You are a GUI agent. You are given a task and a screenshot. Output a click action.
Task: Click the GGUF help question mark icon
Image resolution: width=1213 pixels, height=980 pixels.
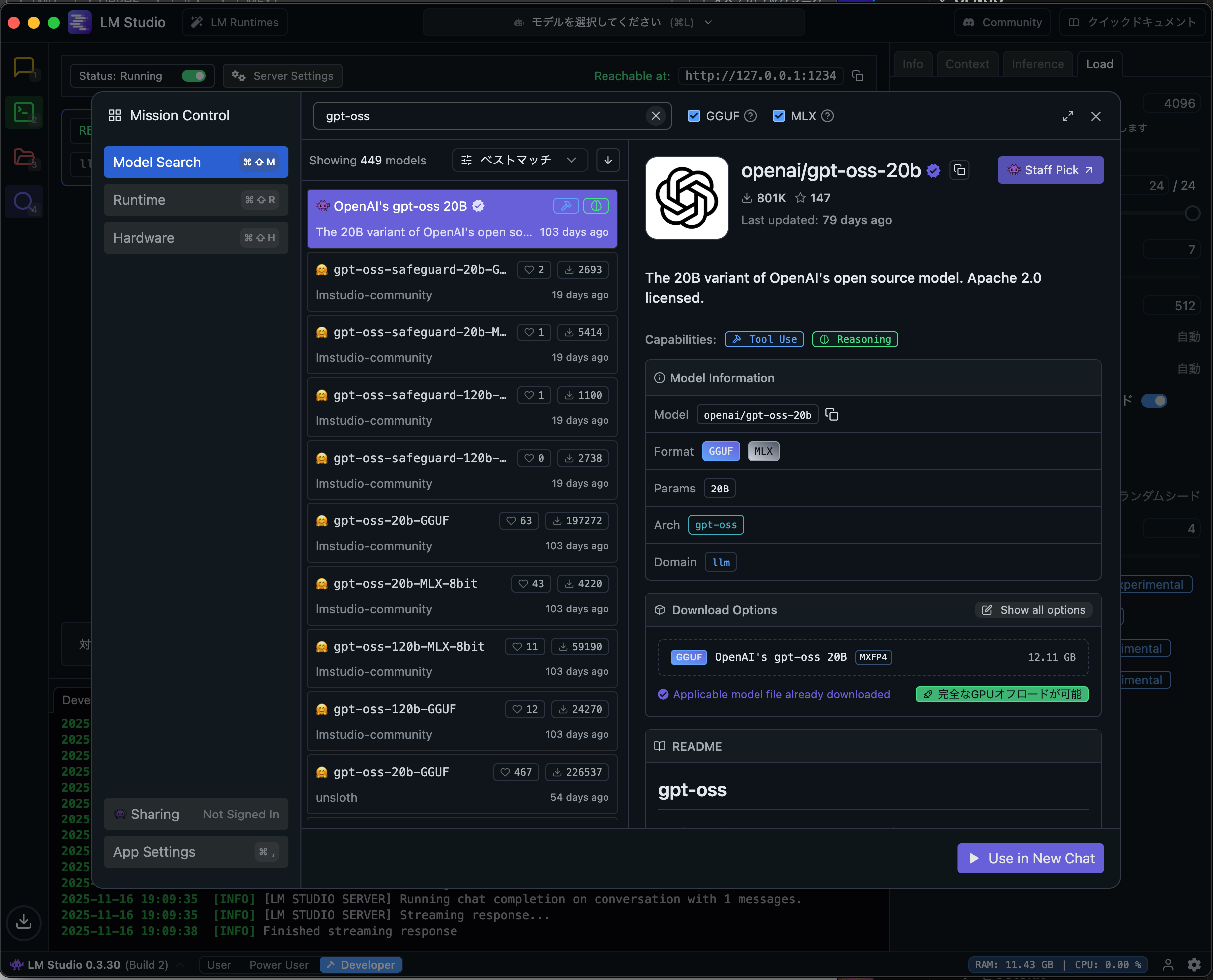750,116
